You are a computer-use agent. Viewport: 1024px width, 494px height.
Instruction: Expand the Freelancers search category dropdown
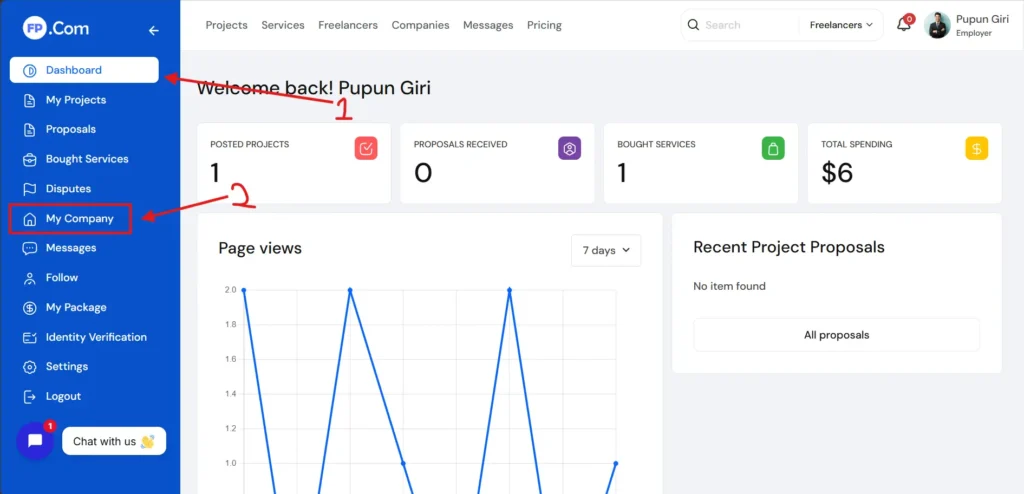840,25
